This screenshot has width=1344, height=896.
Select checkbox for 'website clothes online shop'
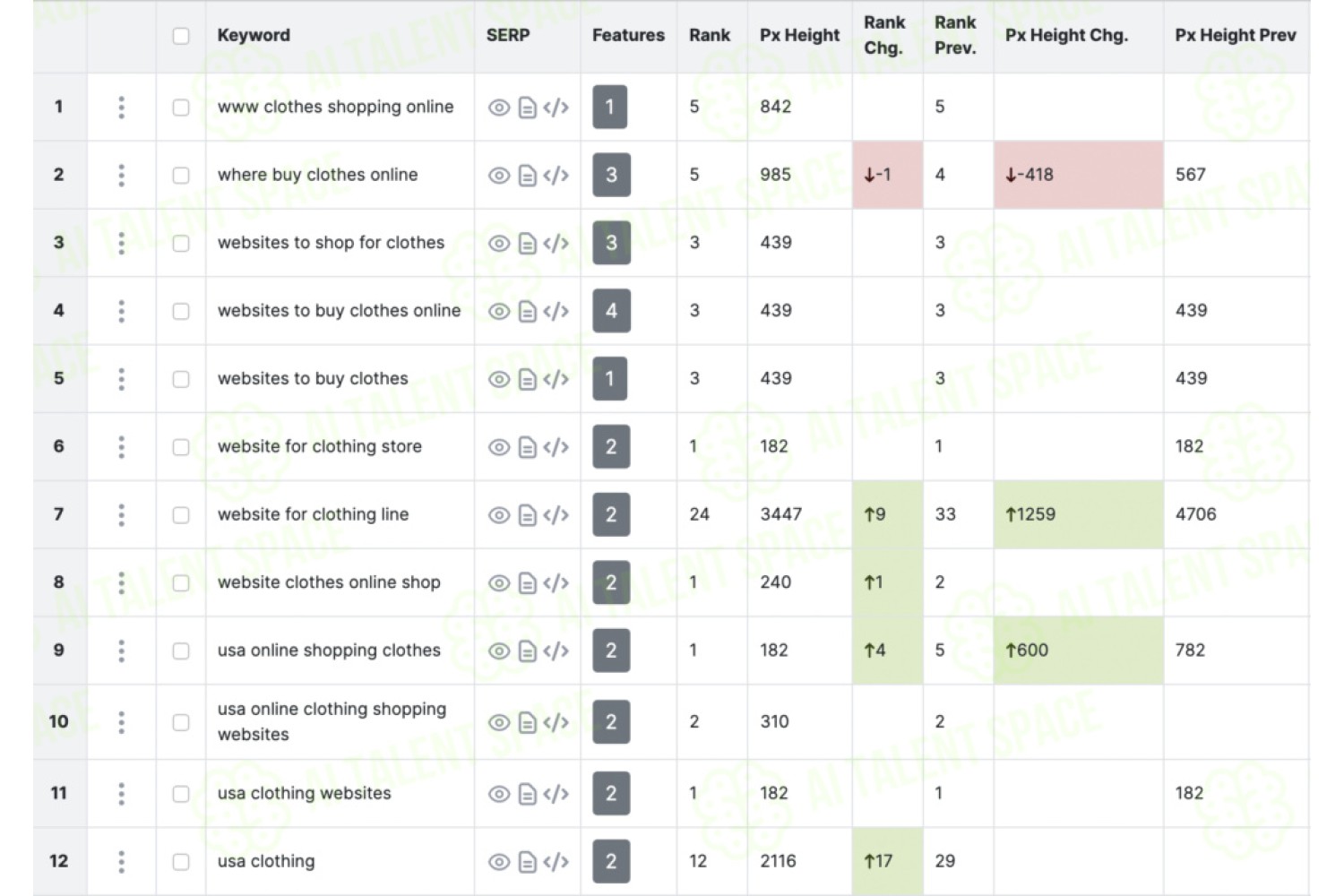[x=181, y=583]
